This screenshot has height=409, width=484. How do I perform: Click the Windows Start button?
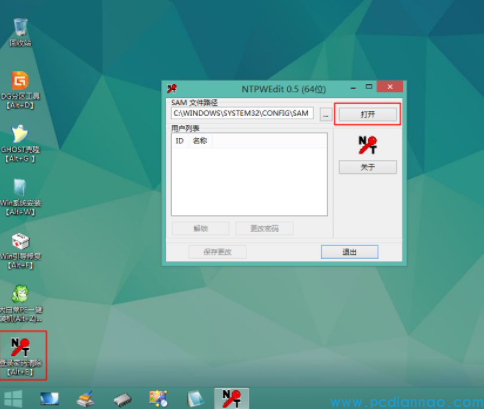[x=13, y=399]
